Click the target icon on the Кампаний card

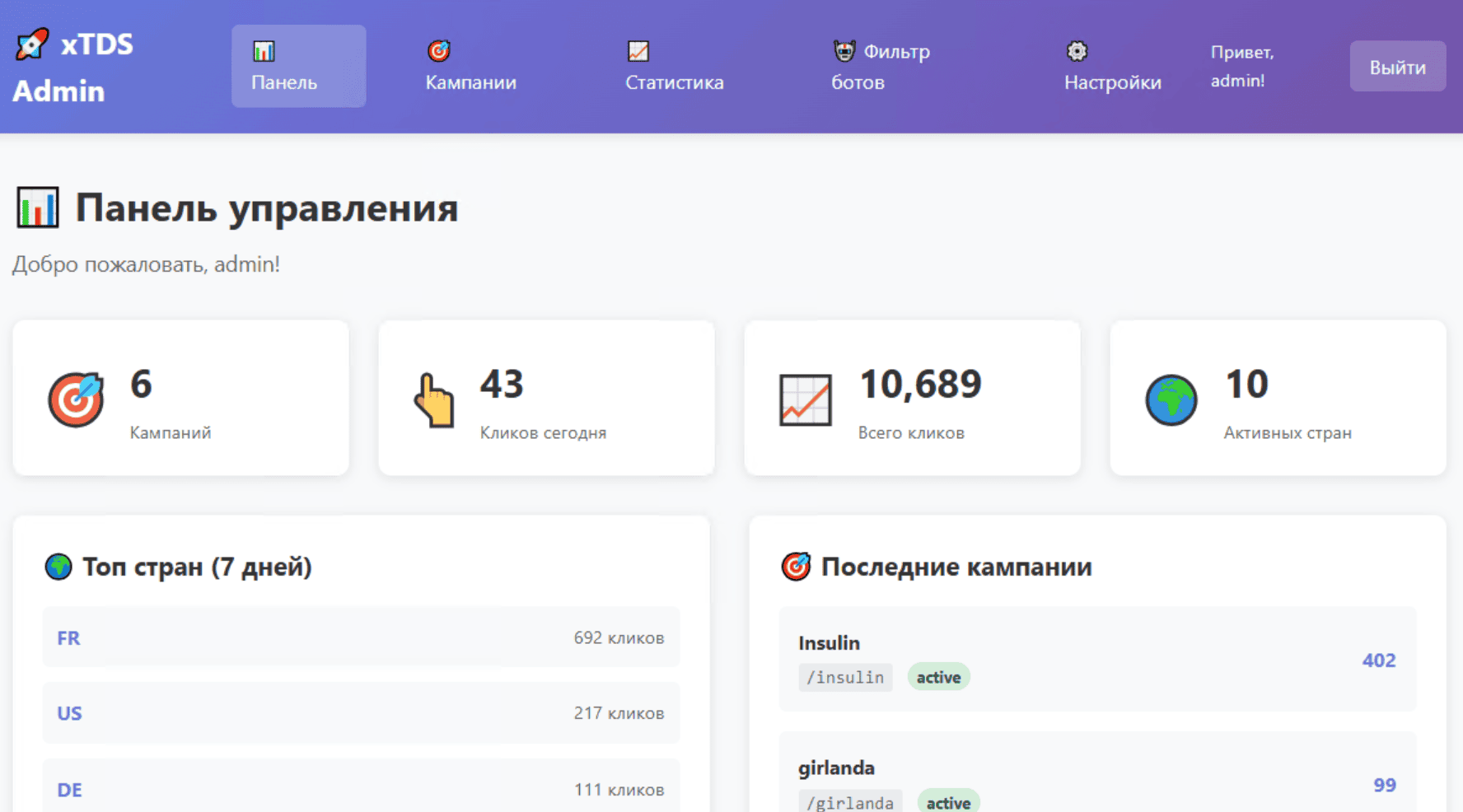point(77,401)
